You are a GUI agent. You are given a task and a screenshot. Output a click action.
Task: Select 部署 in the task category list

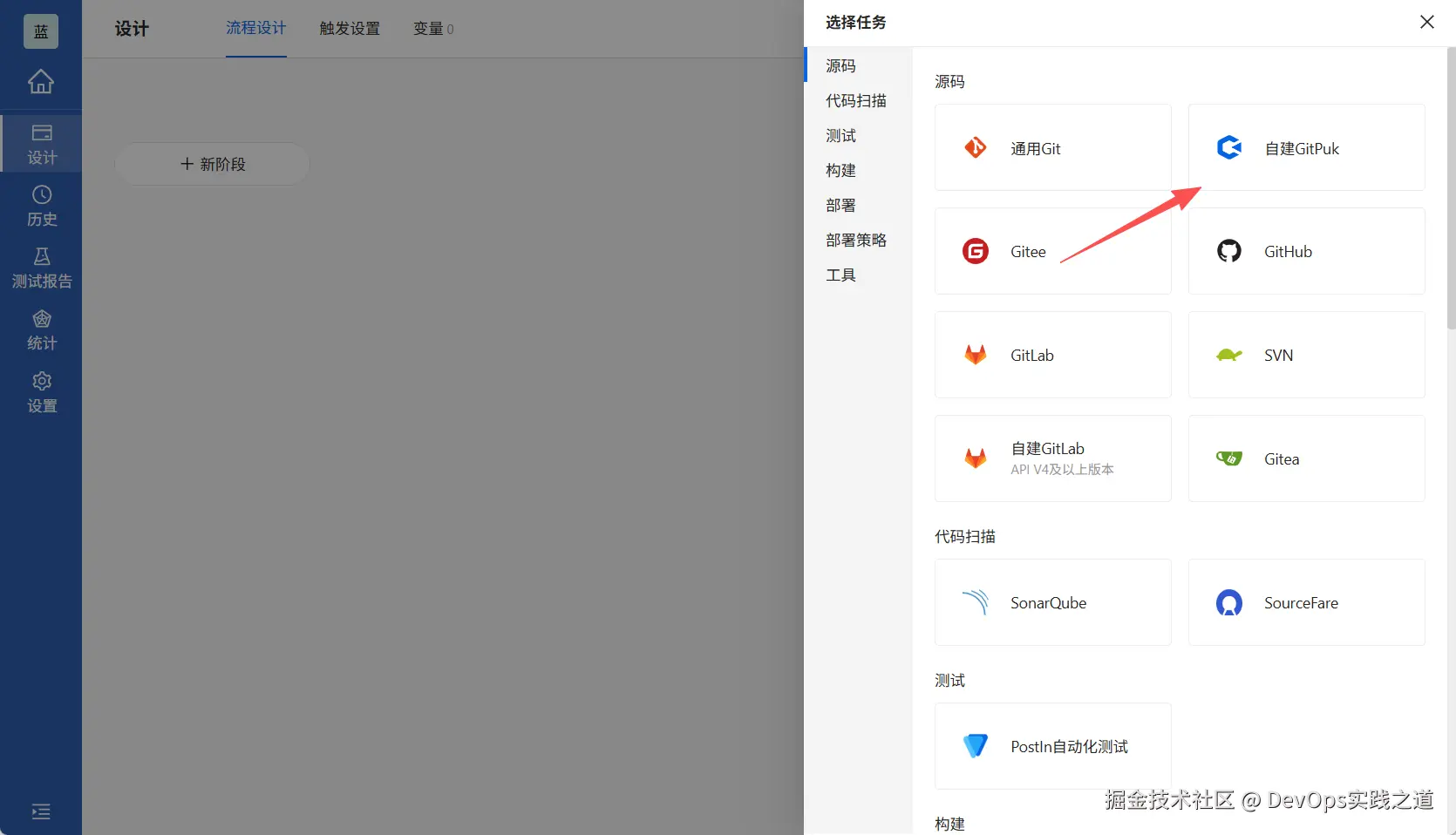(840, 205)
